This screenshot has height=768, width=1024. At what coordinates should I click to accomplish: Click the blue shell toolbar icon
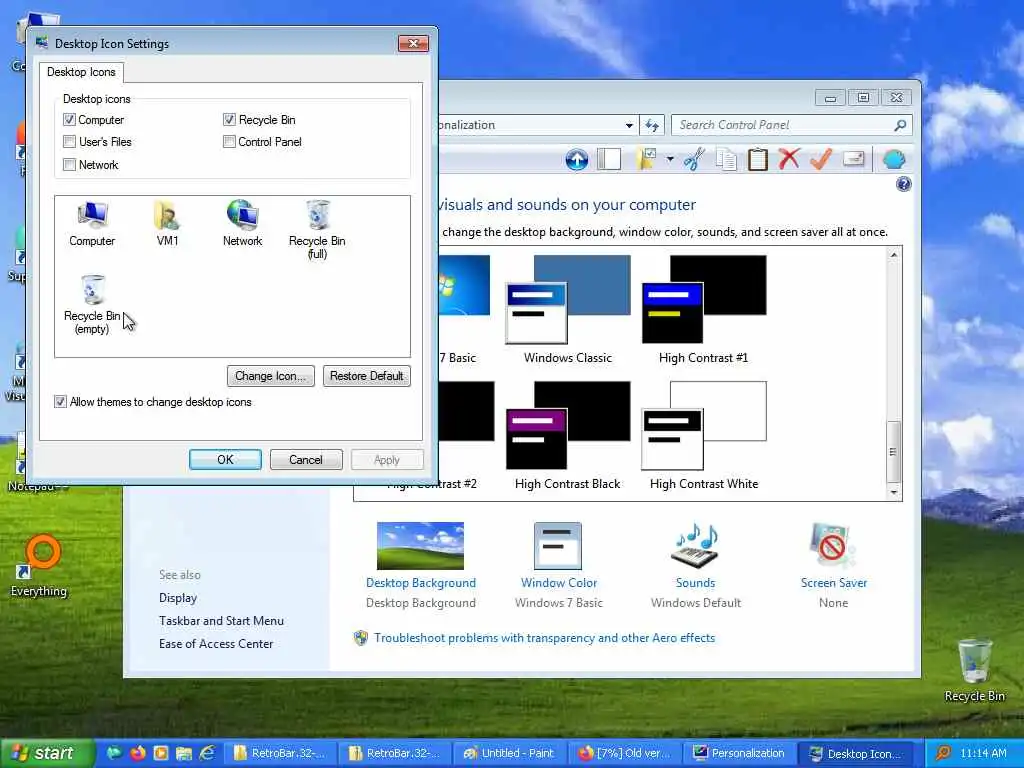pos(894,159)
